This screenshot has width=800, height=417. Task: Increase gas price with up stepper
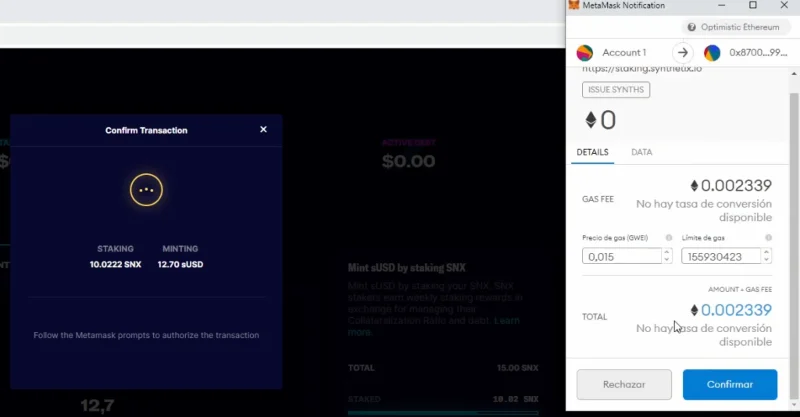tap(667, 252)
